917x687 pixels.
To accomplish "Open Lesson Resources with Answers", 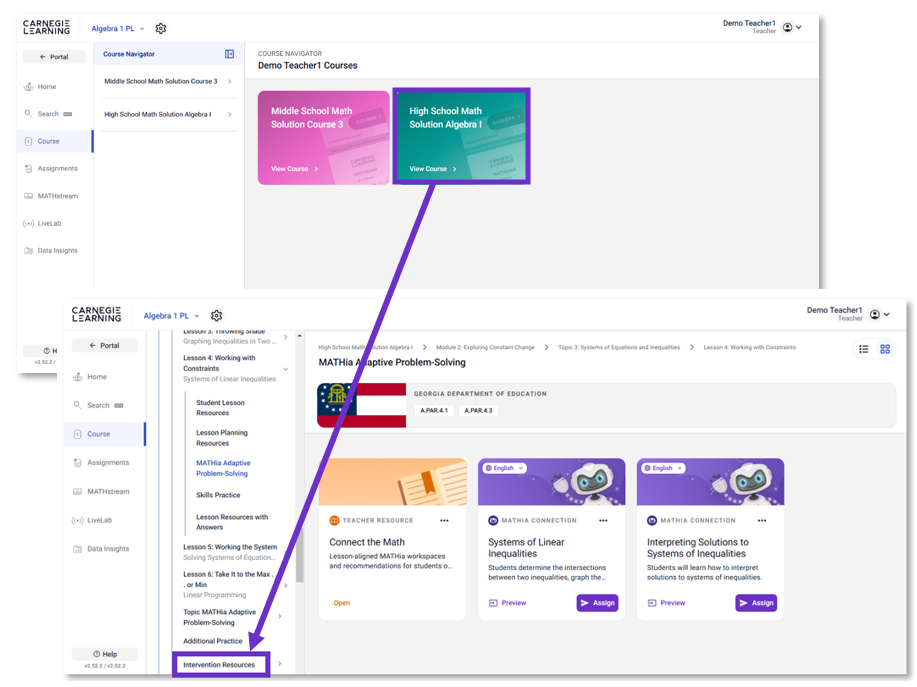I will tap(232, 522).
